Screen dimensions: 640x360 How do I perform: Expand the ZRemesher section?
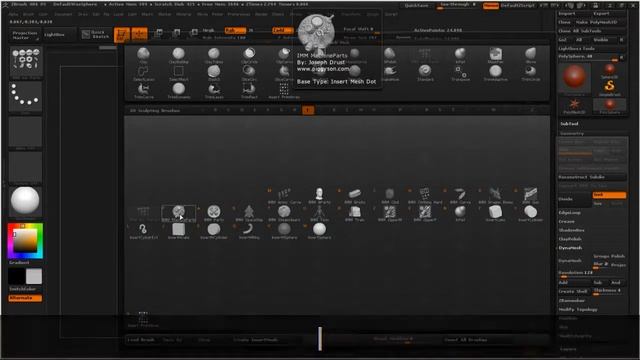point(571,301)
